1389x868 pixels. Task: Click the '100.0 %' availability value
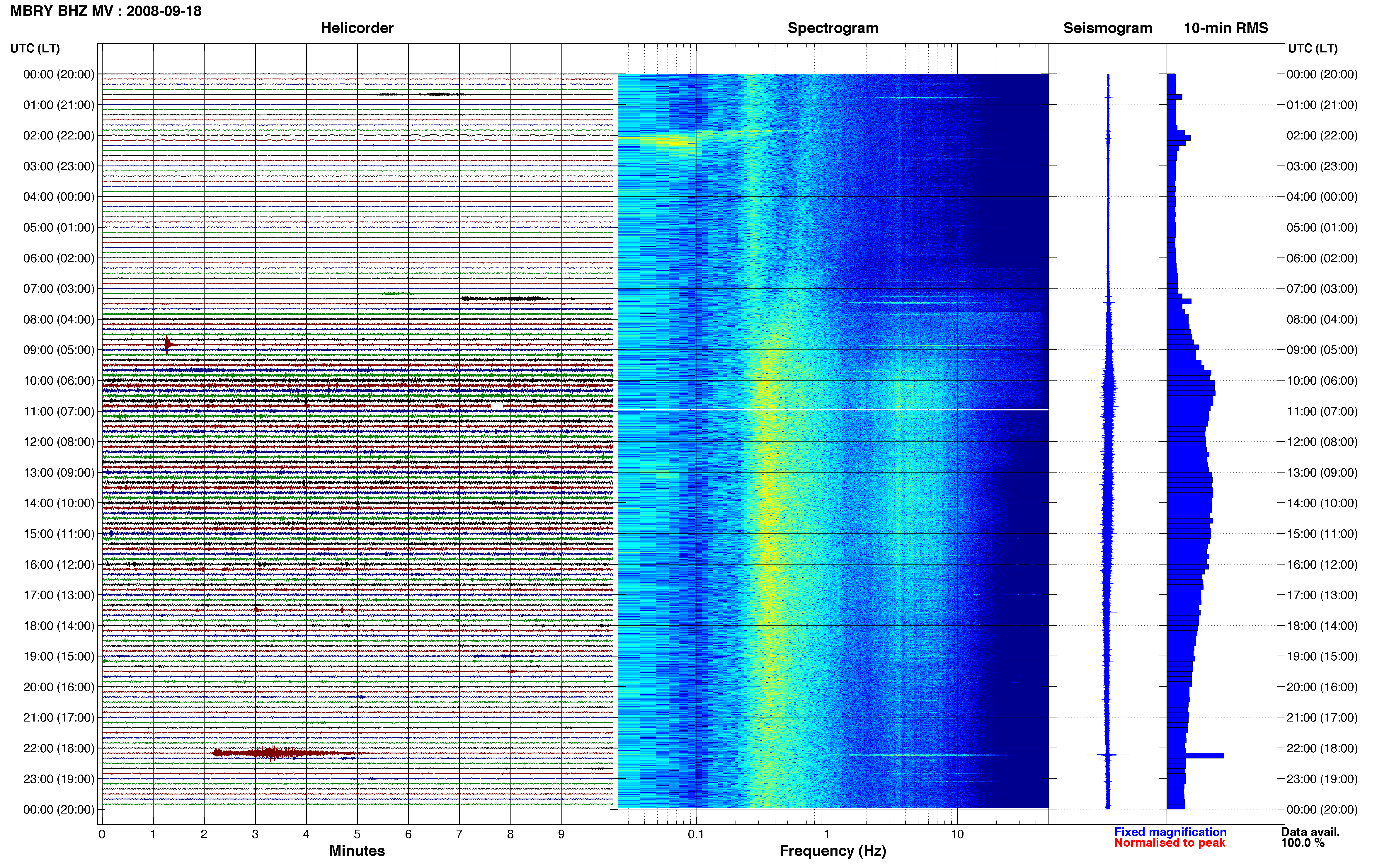1303,843
